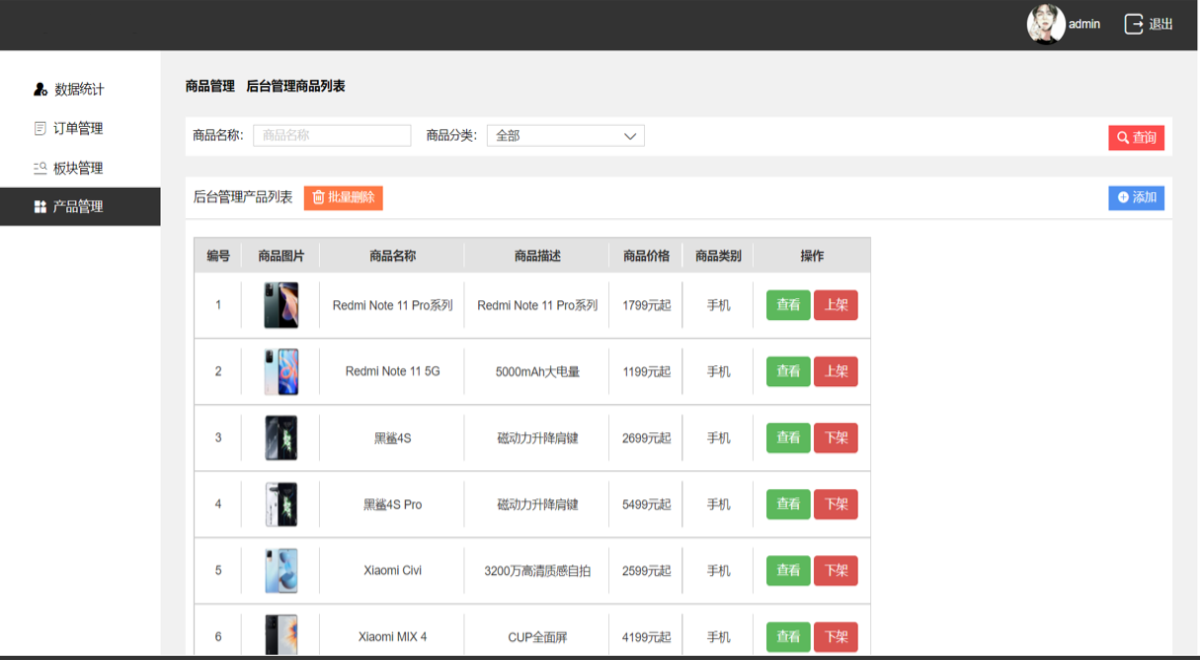
Task: Click the 编号 column header
Action: (218, 256)
